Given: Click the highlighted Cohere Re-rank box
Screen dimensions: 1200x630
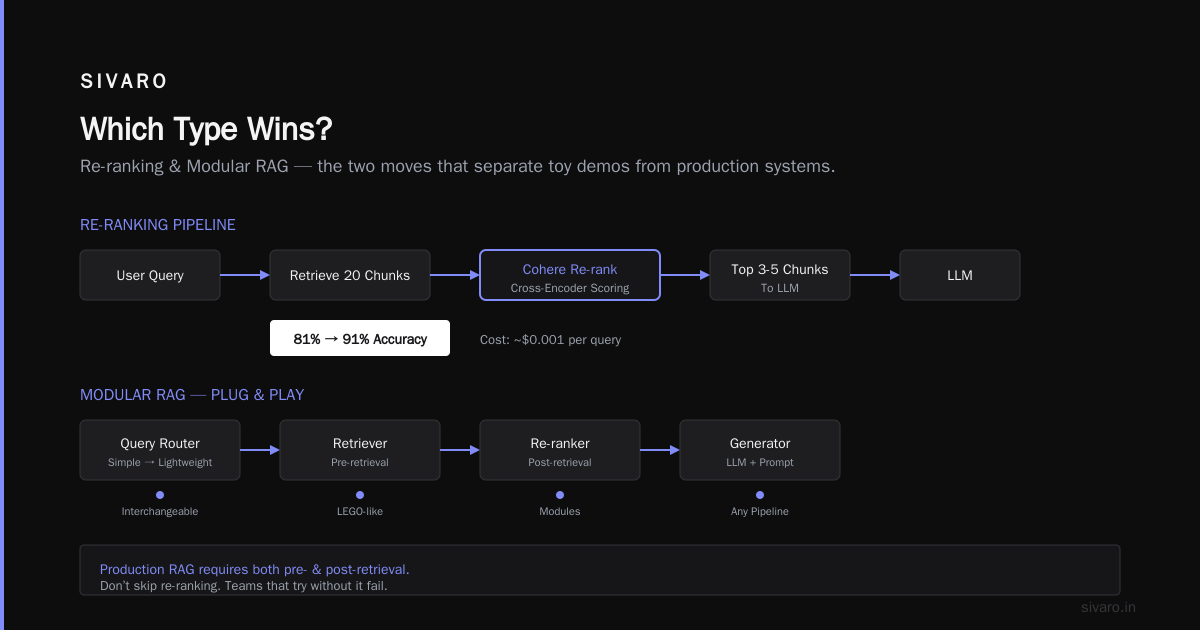Looking at the screenshot, I should (x=570, y=275).
